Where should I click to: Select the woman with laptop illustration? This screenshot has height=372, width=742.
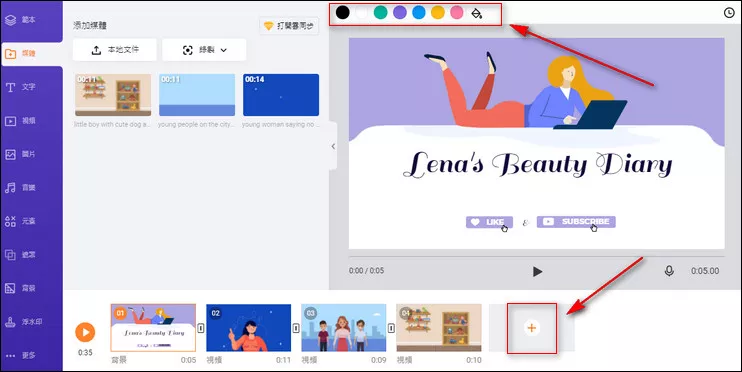525,90
